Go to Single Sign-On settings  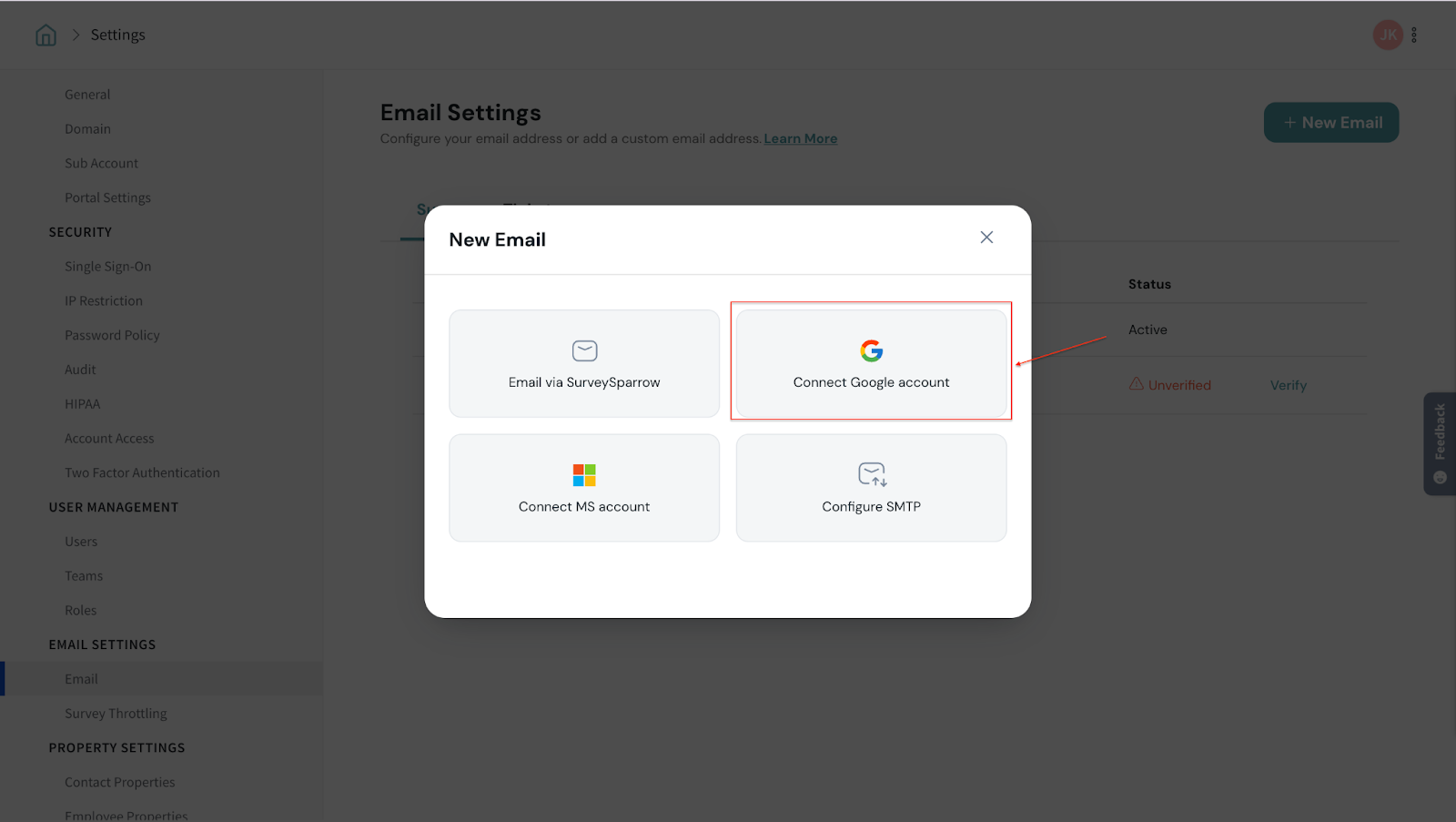(x=107, y=267)
